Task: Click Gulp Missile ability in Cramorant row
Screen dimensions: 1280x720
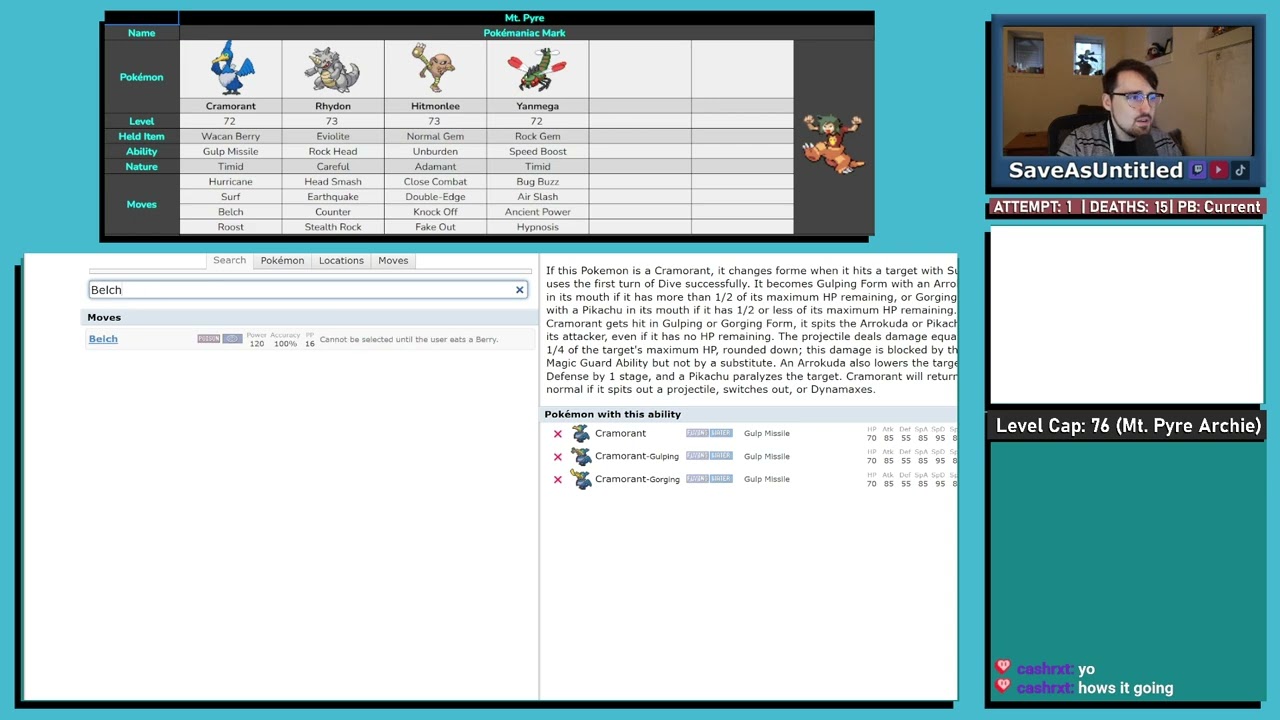Action: coord(766,433)
